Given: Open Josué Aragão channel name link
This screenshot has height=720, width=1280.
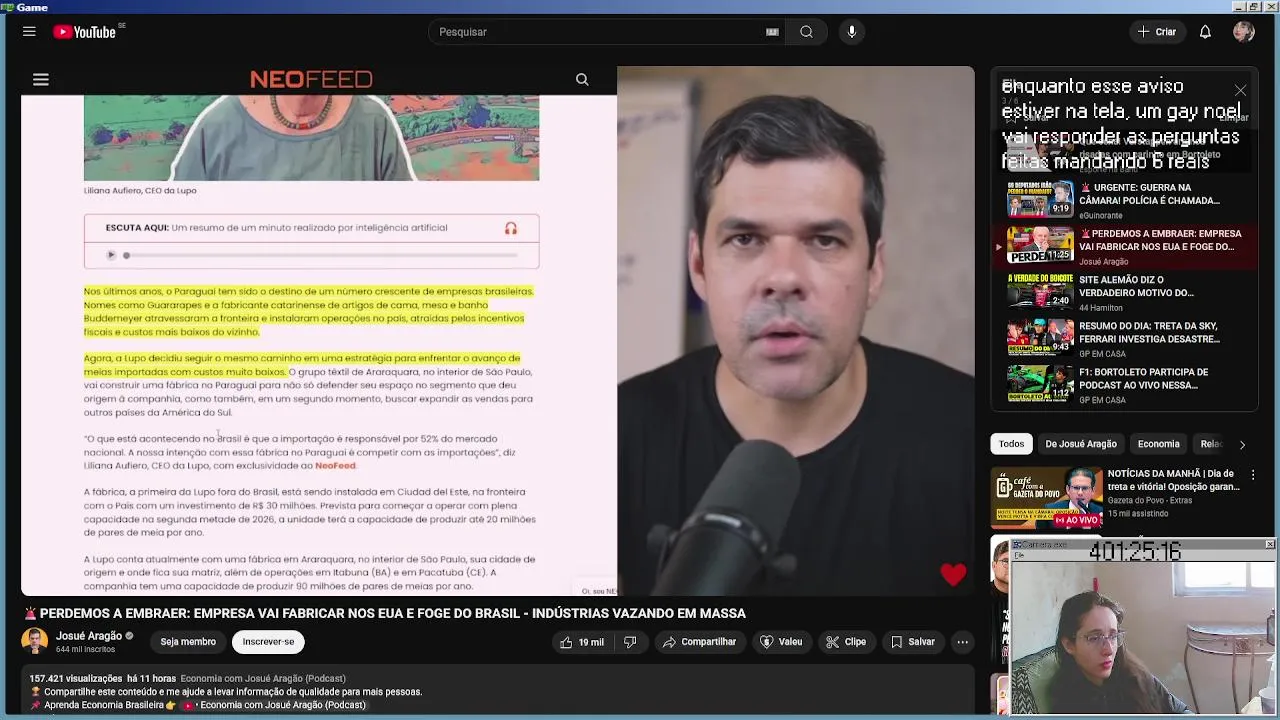Looking at the screenshot, I should (89, 636).
